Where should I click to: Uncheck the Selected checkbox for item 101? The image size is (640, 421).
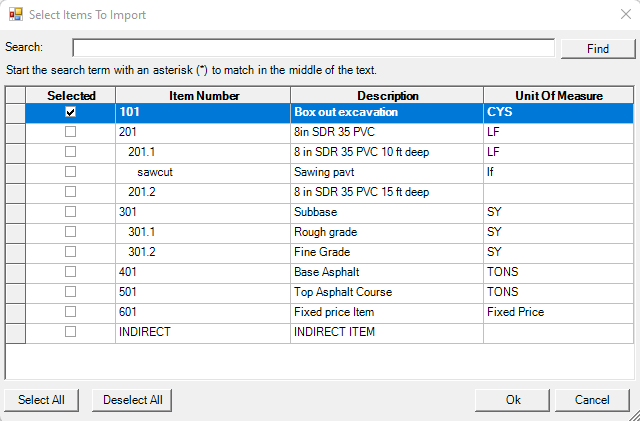tap(71, 112)
